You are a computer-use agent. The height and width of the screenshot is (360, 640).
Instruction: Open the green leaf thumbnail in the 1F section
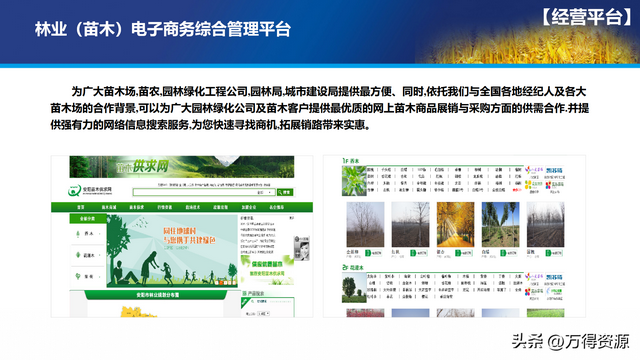pyautogui.click(x=354, y=181)
